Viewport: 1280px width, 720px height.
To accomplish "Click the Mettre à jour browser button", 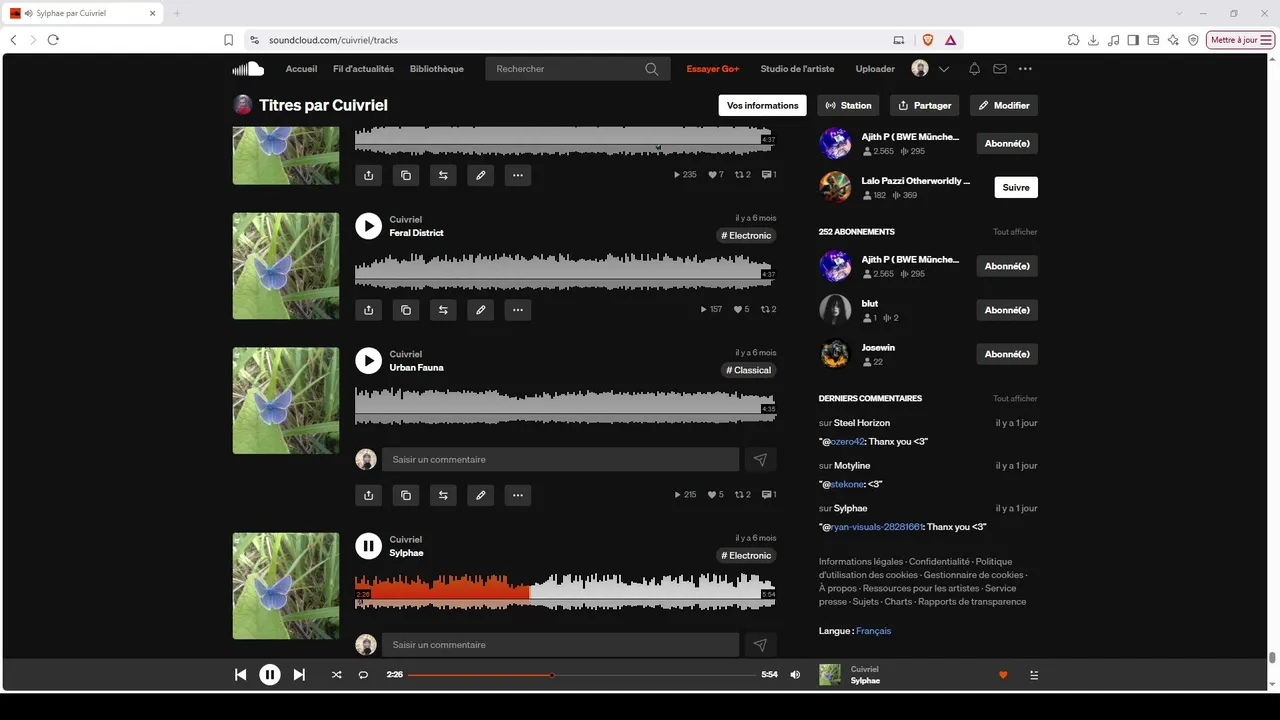I will coord(1241,40).
